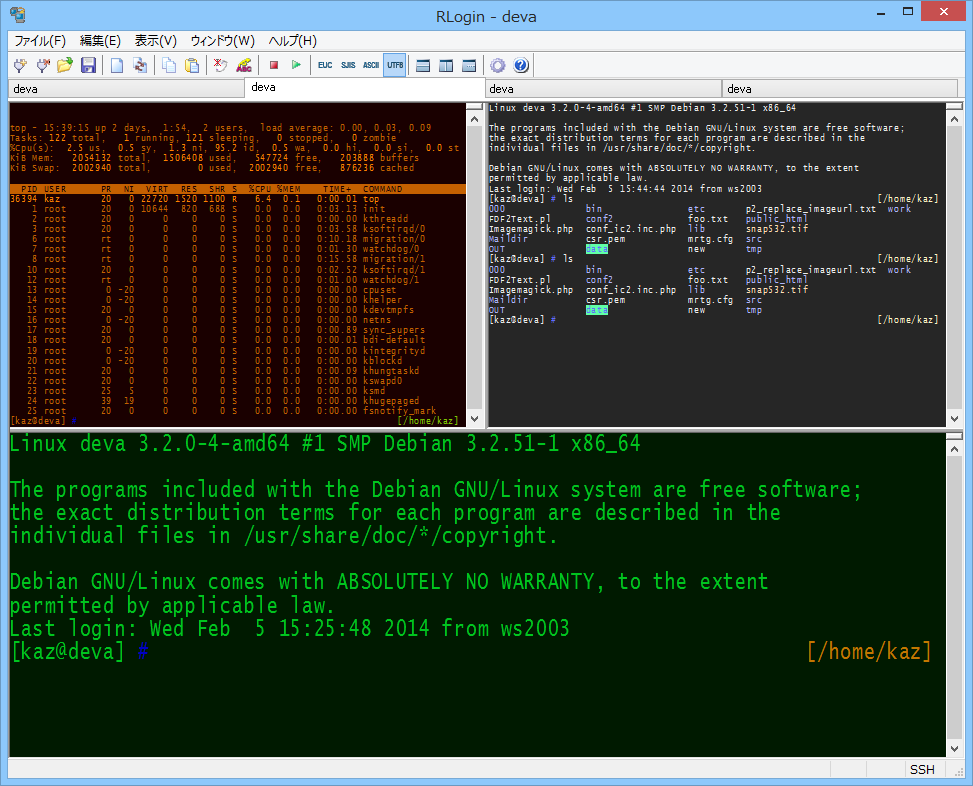Click the vertical pane split icon

coord(446,65)
